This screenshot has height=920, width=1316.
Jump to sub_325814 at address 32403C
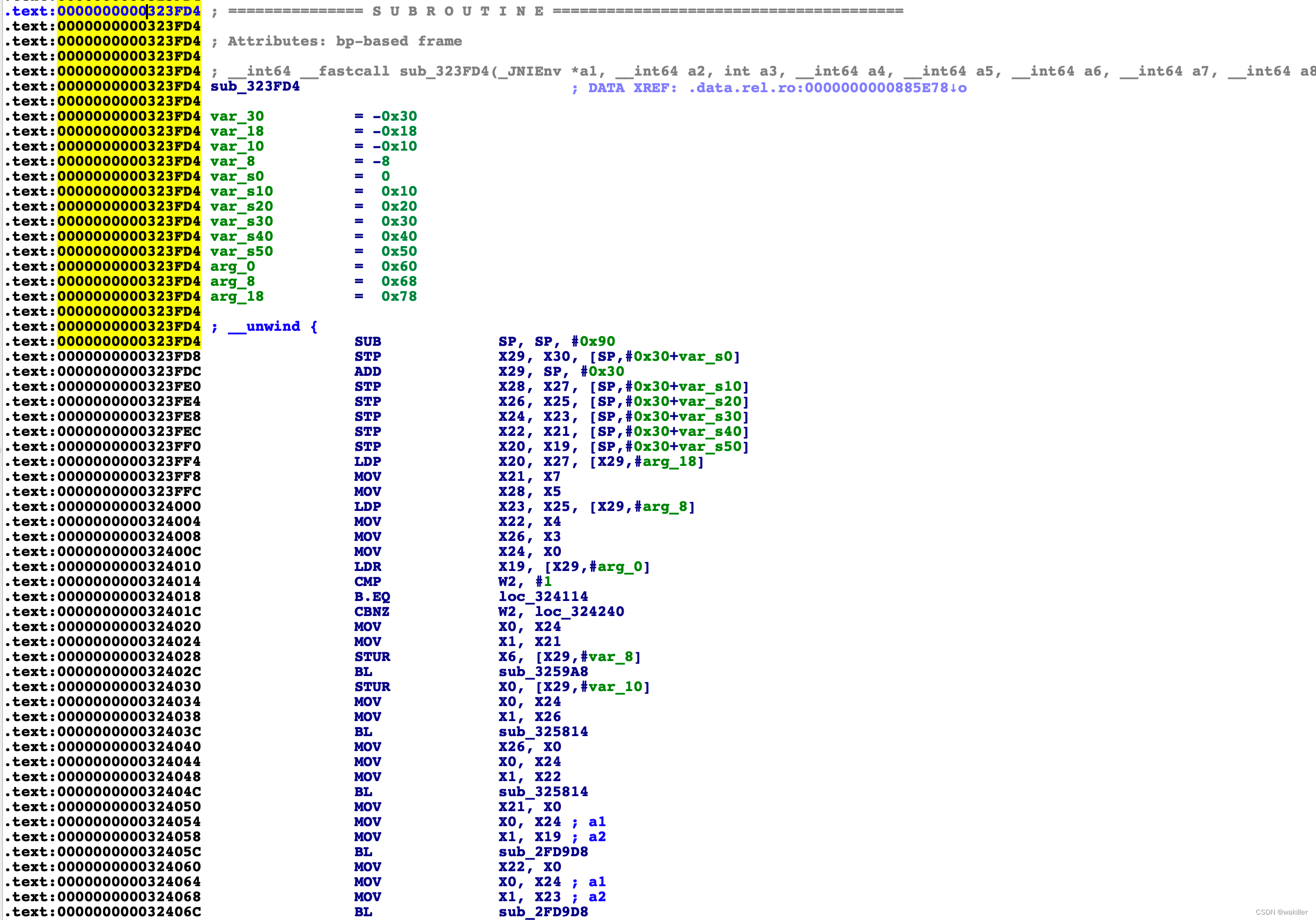[x=543, y=731]
